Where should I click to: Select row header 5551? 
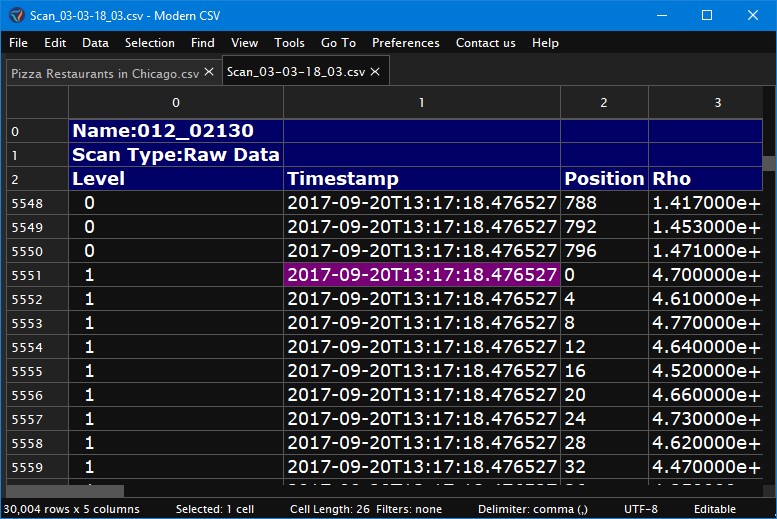coord(37,275)
